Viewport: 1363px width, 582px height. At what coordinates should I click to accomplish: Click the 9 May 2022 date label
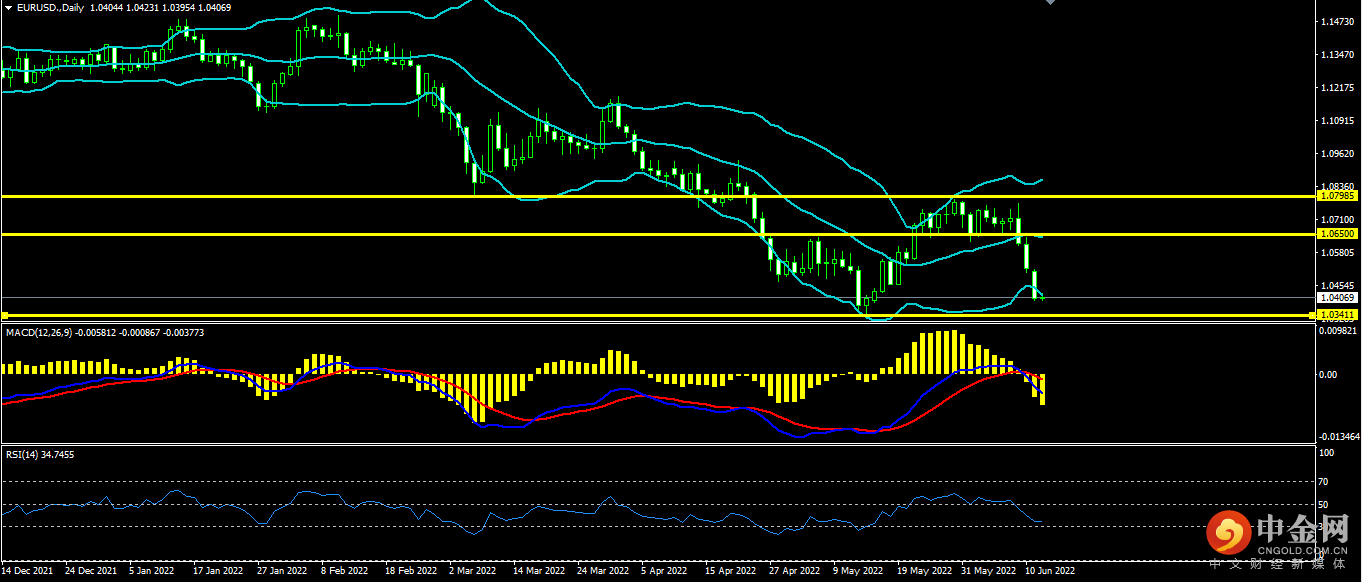point(860,572)
